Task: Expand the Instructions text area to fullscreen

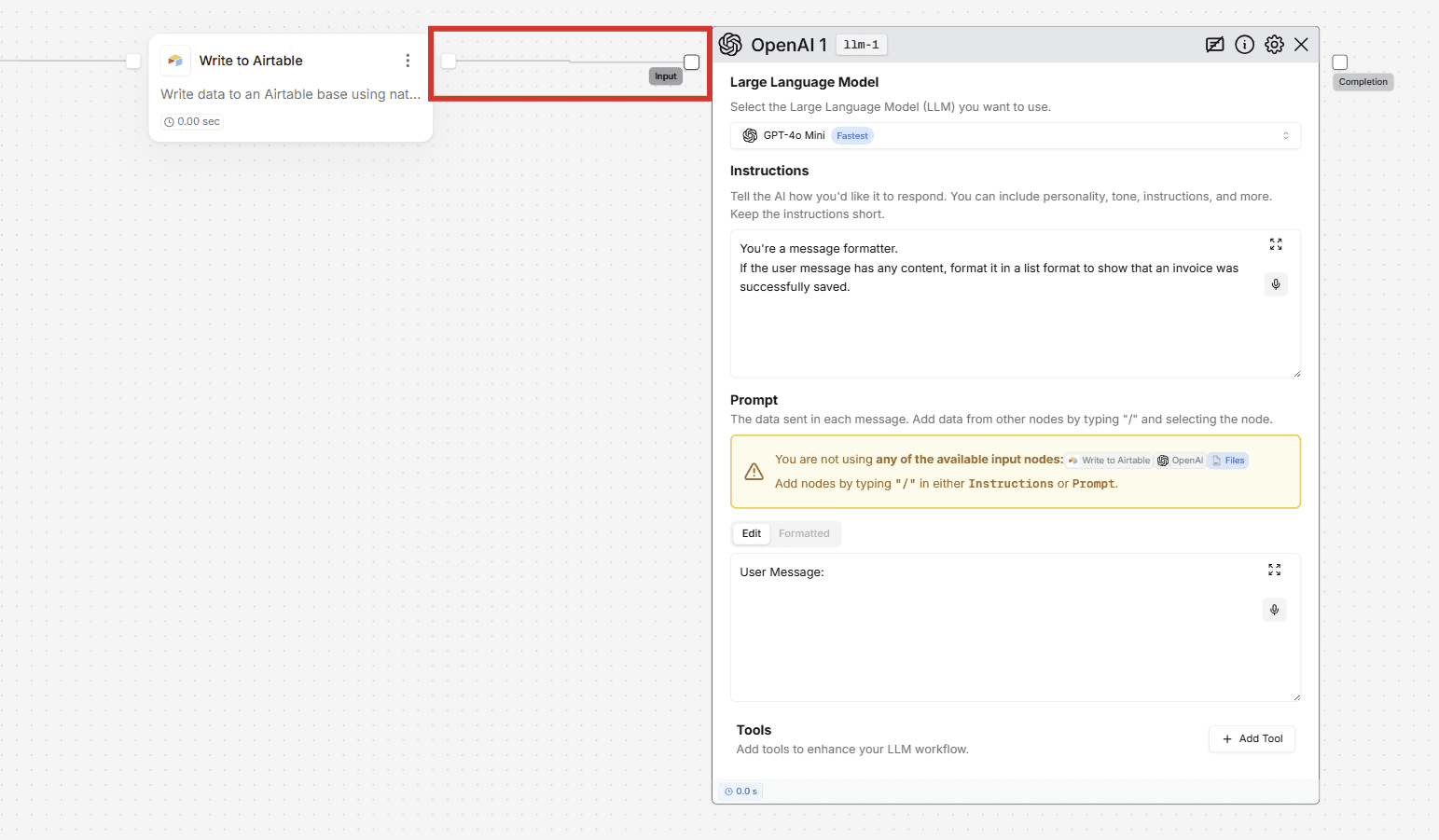Action: [1276, 244]
